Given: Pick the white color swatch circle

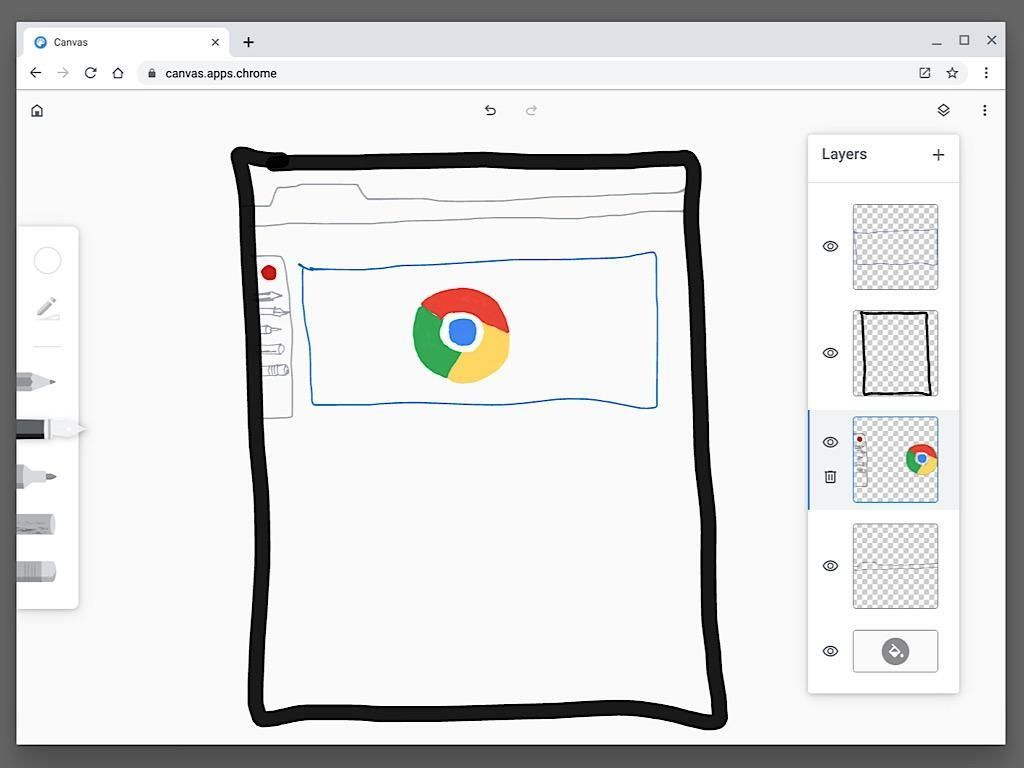Looking at the screenshot, I should tap(47, 261).
